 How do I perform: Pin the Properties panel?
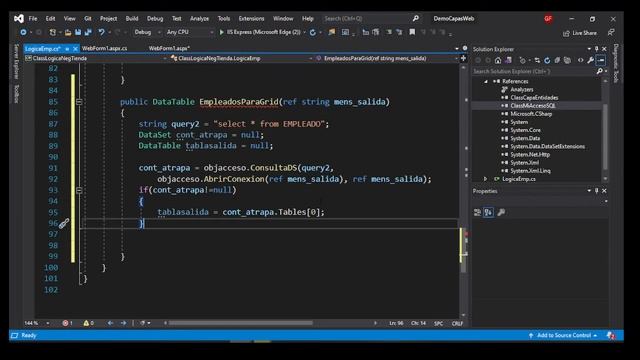click(596, 191)
